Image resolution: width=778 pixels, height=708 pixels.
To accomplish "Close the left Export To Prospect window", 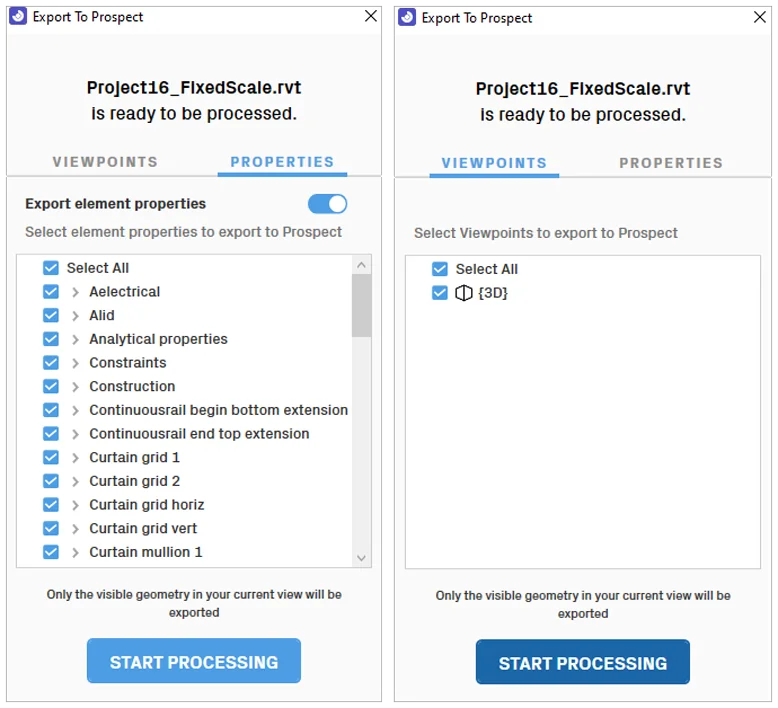I will (x=371, y=16).
